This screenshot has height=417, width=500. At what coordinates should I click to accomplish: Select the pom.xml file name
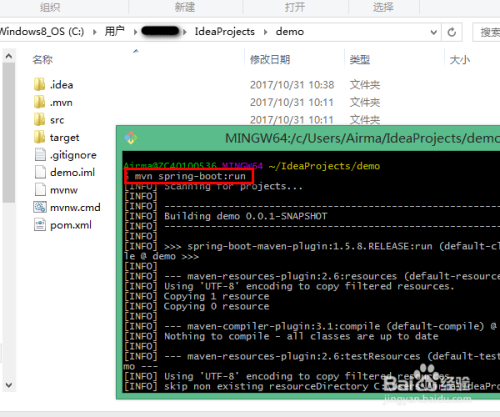pos(71,225)
